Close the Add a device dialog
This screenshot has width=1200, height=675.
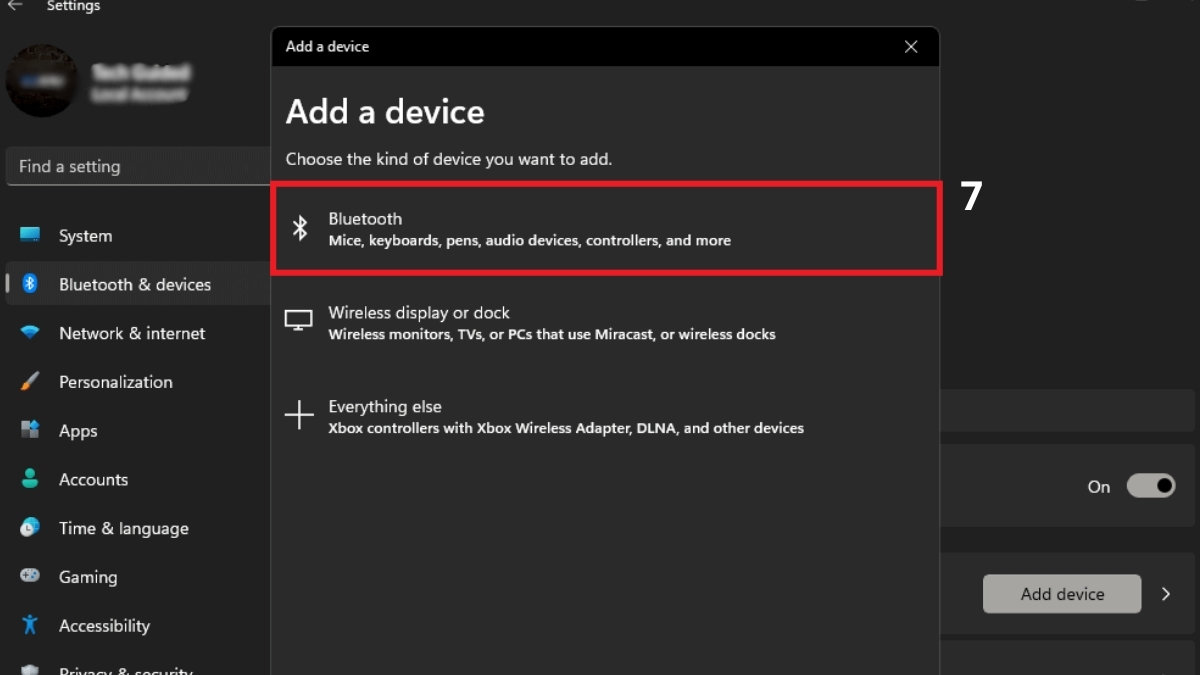pyautogui.click(x=911, y=47)
